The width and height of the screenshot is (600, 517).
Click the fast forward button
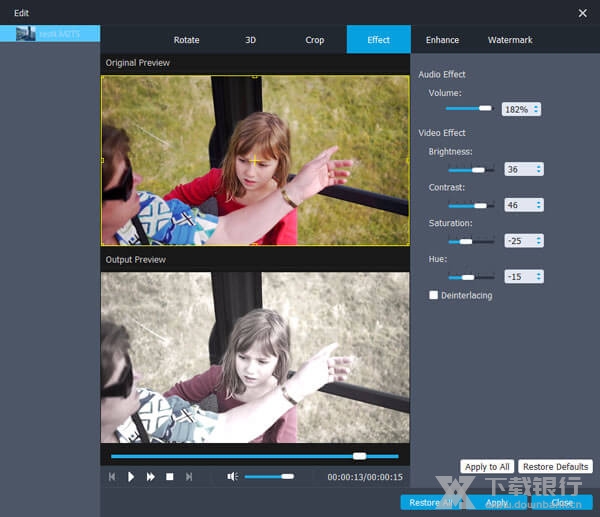tap(151, 477)
